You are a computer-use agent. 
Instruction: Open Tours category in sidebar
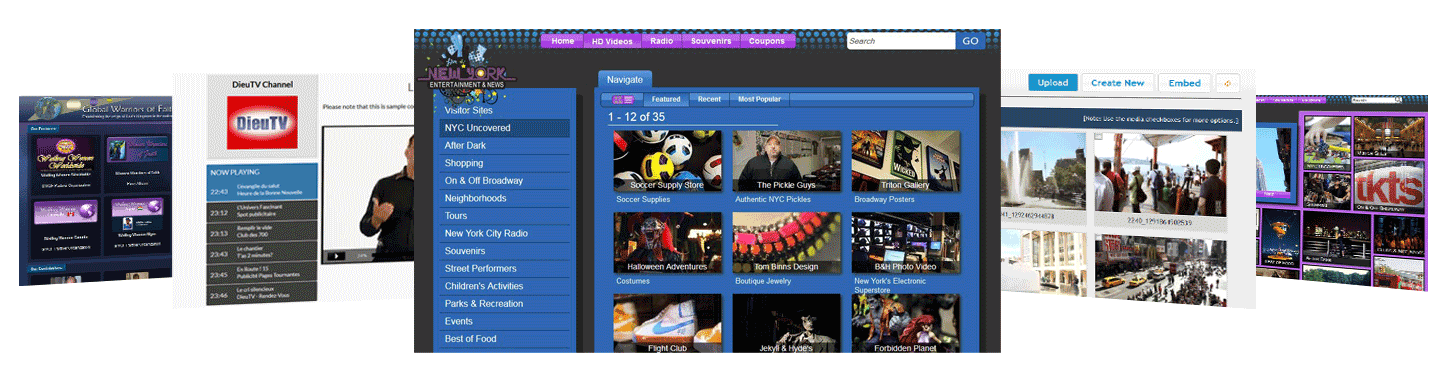(x=505, y=216)
